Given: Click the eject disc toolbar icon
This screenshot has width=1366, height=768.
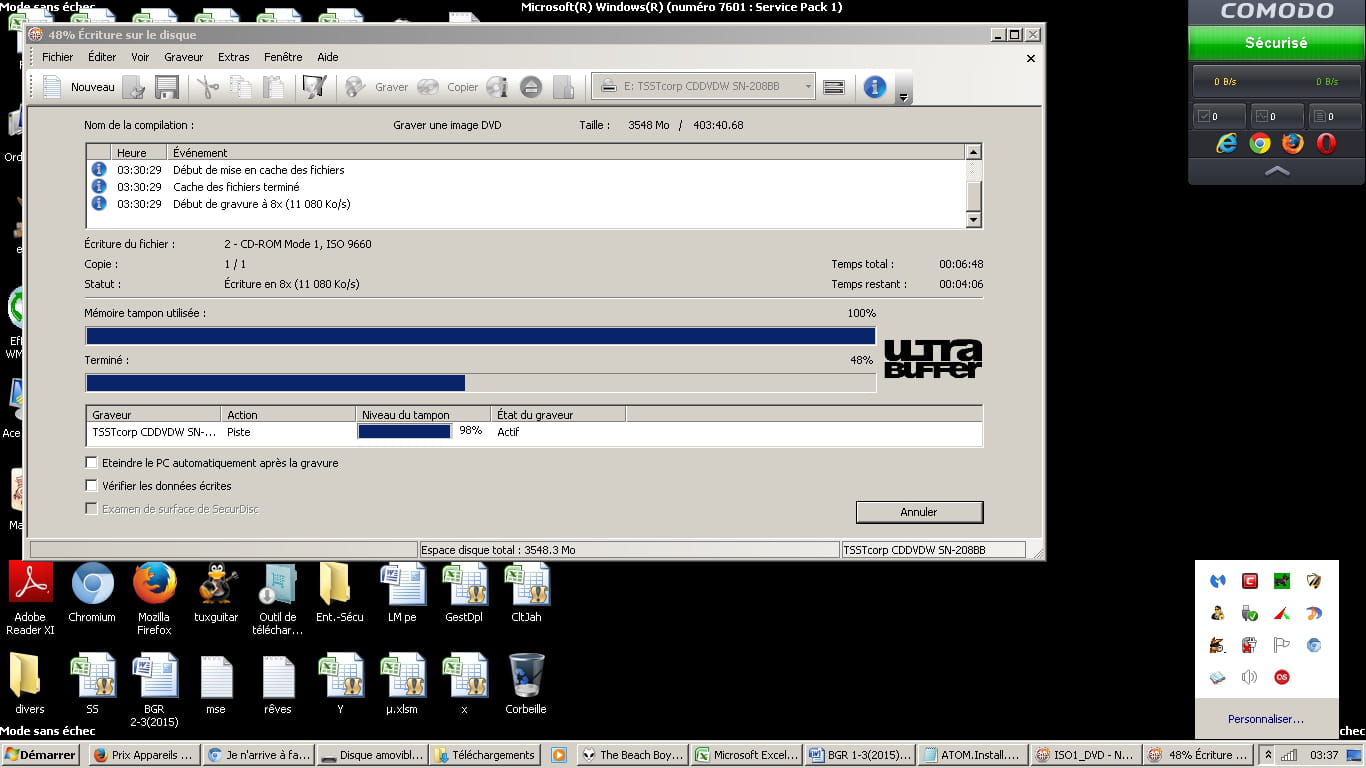Looking at the screenshot, I should click(x=531, y=87).
